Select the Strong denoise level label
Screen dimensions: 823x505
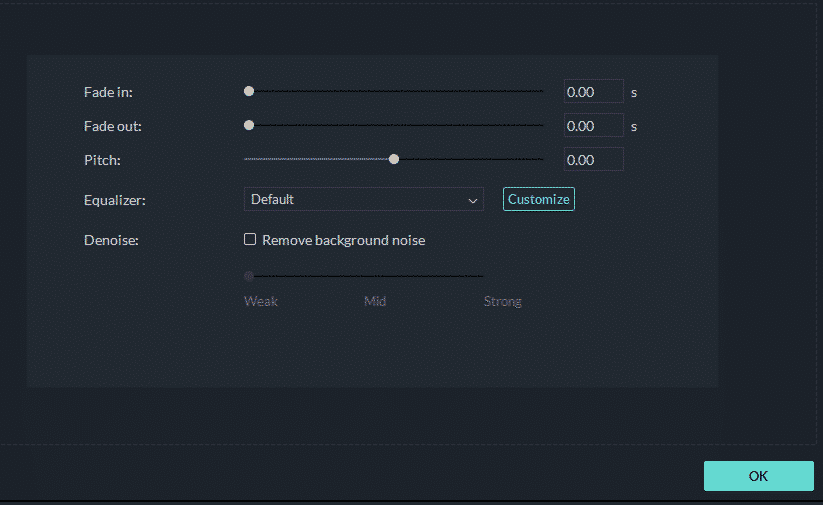[502, 301]
